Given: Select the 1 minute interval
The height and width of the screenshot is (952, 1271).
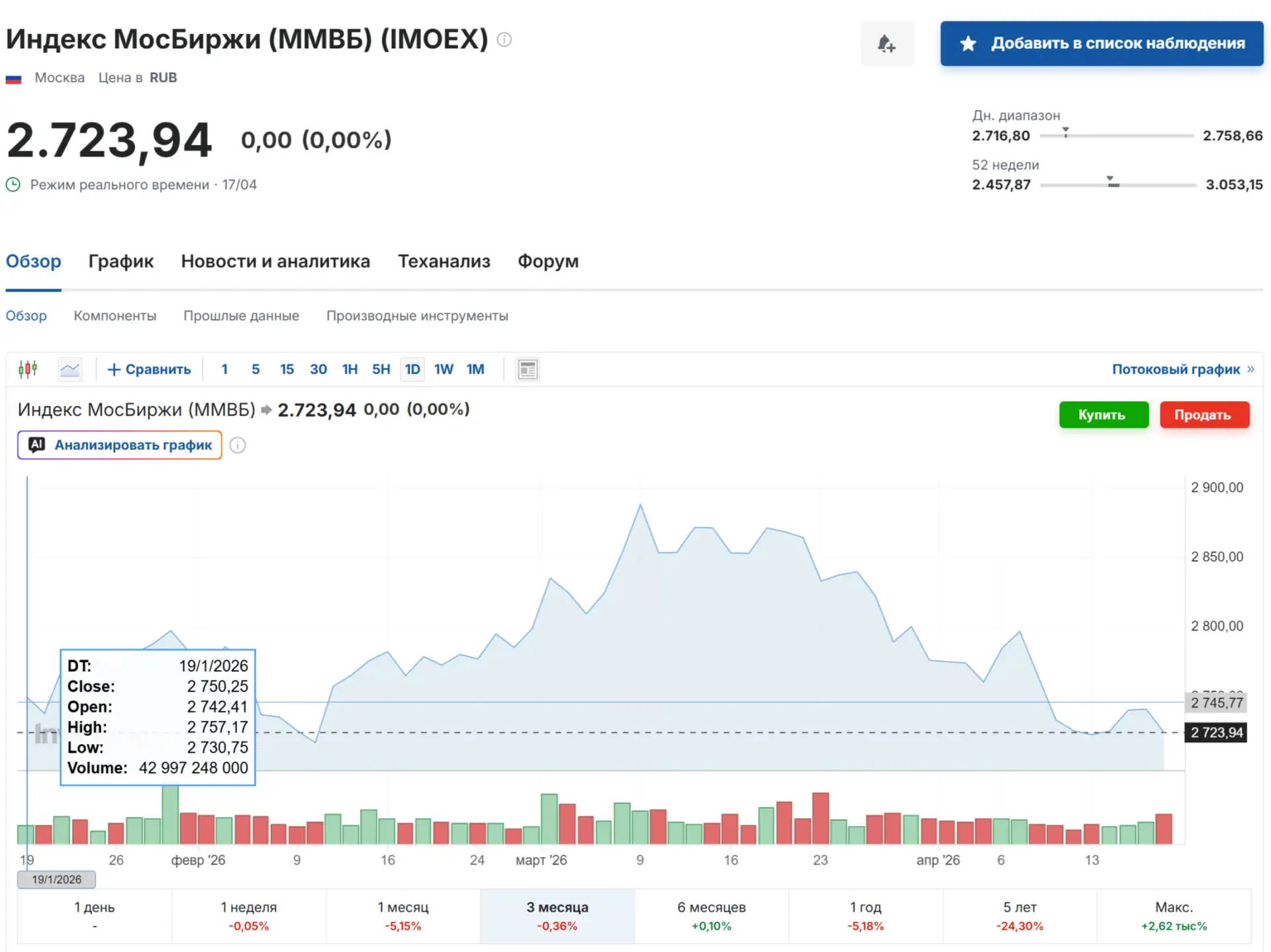Looking at the screenshot, I should click(x=224, y=369).
